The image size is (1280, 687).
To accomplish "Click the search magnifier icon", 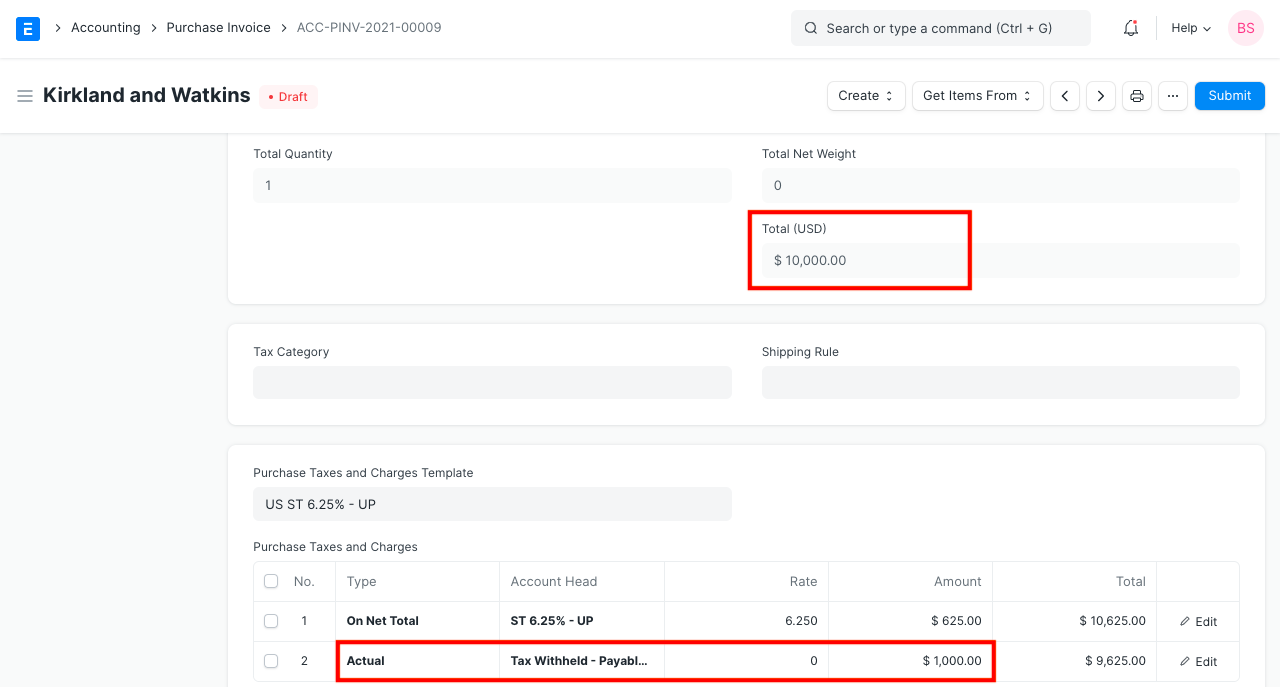I will [x=811, y=28].
